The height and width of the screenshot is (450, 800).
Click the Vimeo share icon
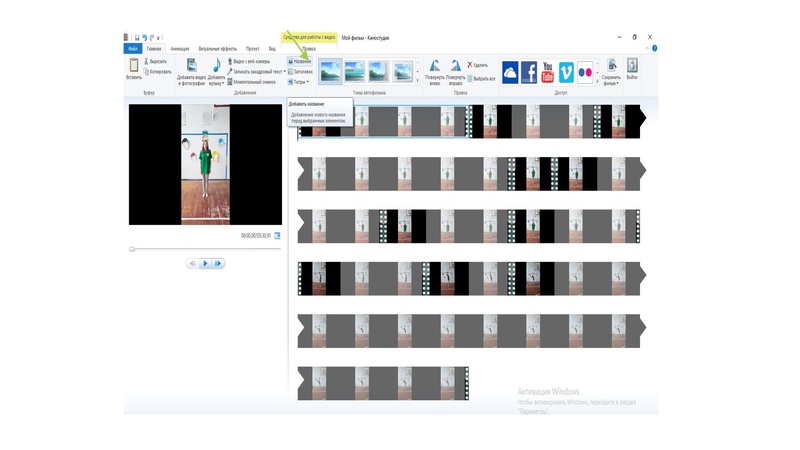(566, 72)
